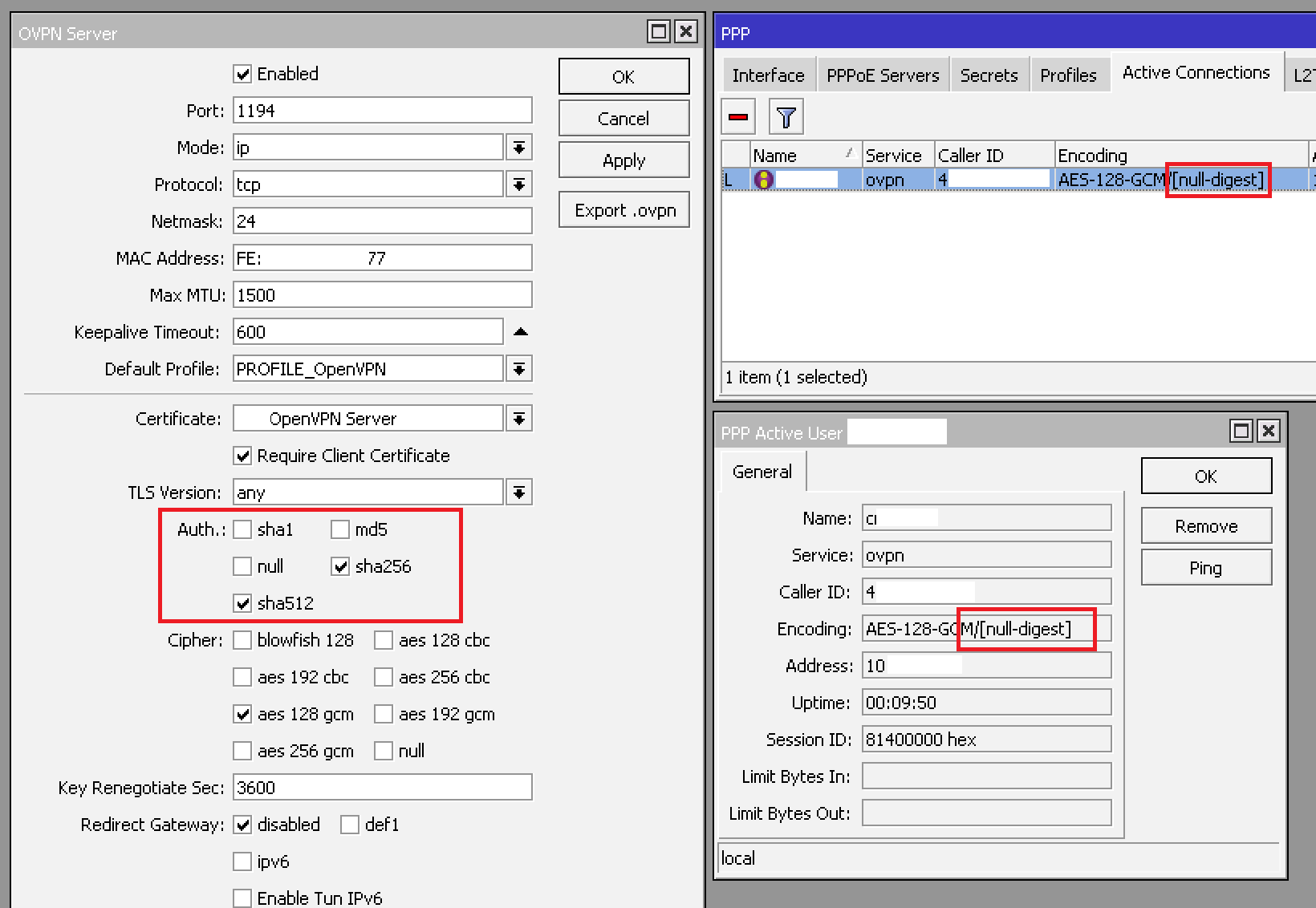Click the Key Renegotiate Sec field
The height and width of the screenshot is (908, 1316).
[x=383, y=788]
